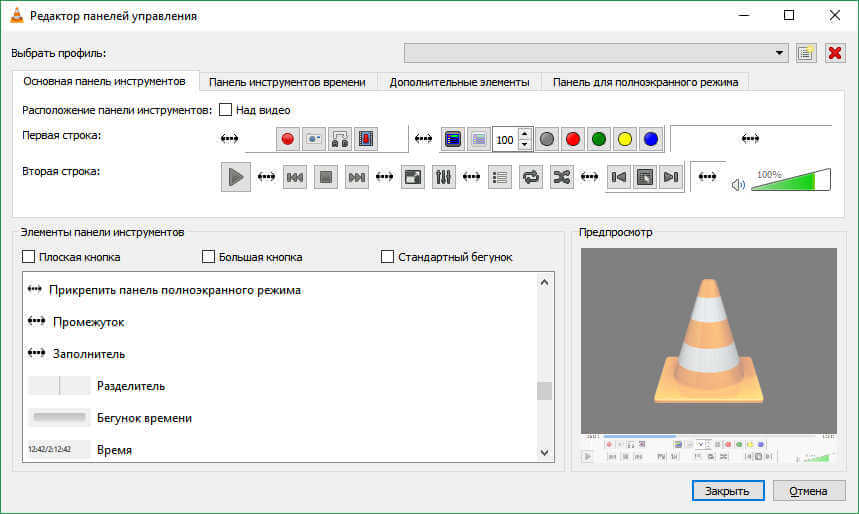Open the "Выбрать профиль" dropdown
Screen dimensions: 859x514
[596, 53]
